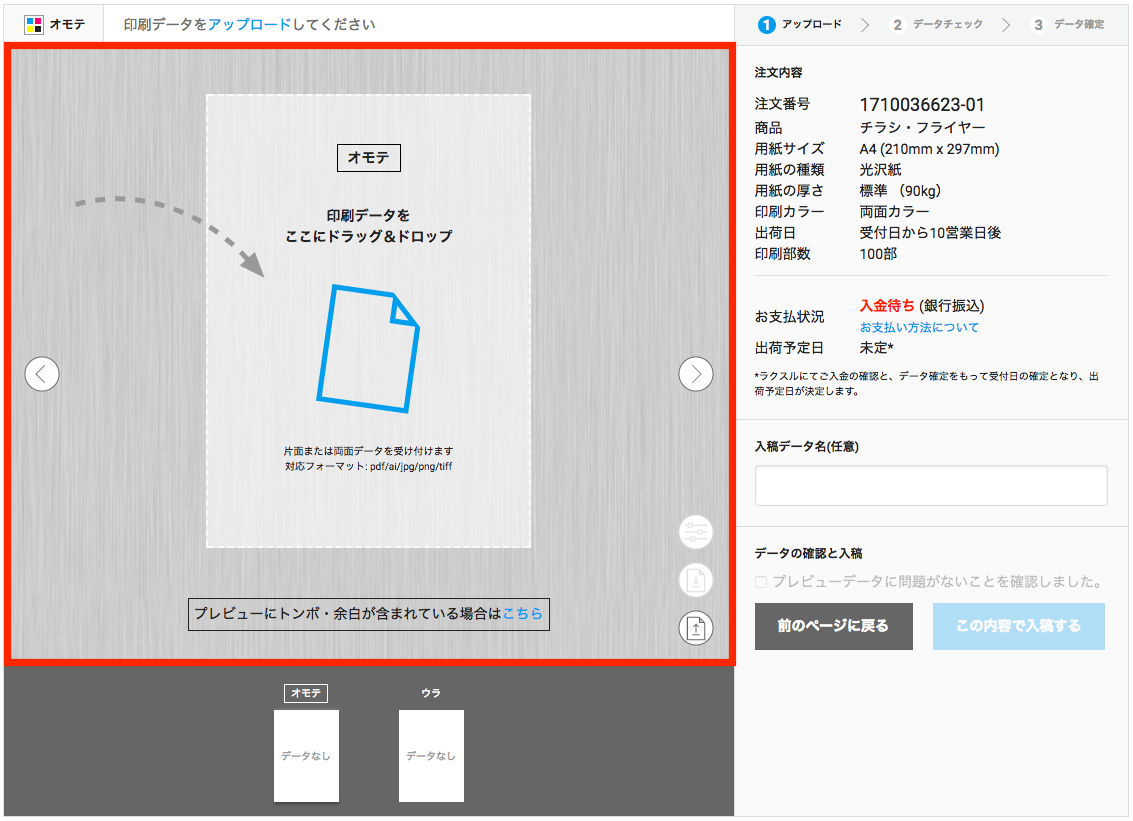
Task: Open the adjustment sliders icon
Action: tap(696, 532)
